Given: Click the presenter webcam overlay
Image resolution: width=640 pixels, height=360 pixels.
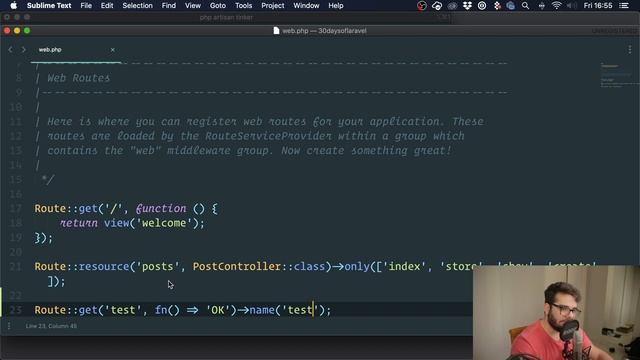Looking at the screenshot, I should [556, 313].
